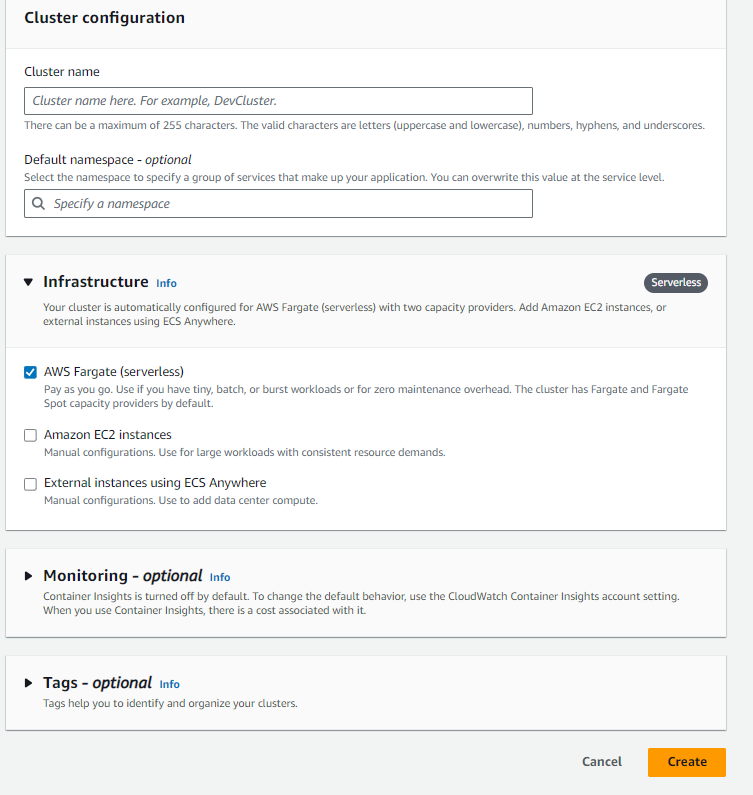The height and width of the screenshot is (795, 753).
Task: Open the Info link beside Monitoring
Action: (x=220, y=577)
